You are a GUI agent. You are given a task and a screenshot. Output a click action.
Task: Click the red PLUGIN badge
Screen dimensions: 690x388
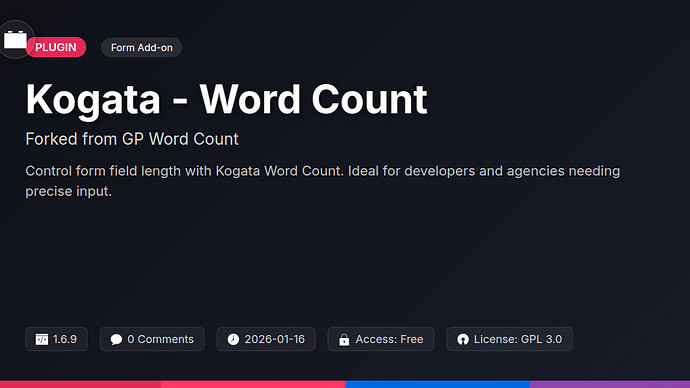tap(56, 47)
